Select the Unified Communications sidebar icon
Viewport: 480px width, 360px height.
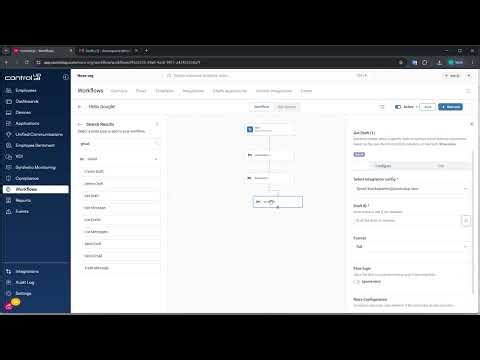click(x=9, y=134)
